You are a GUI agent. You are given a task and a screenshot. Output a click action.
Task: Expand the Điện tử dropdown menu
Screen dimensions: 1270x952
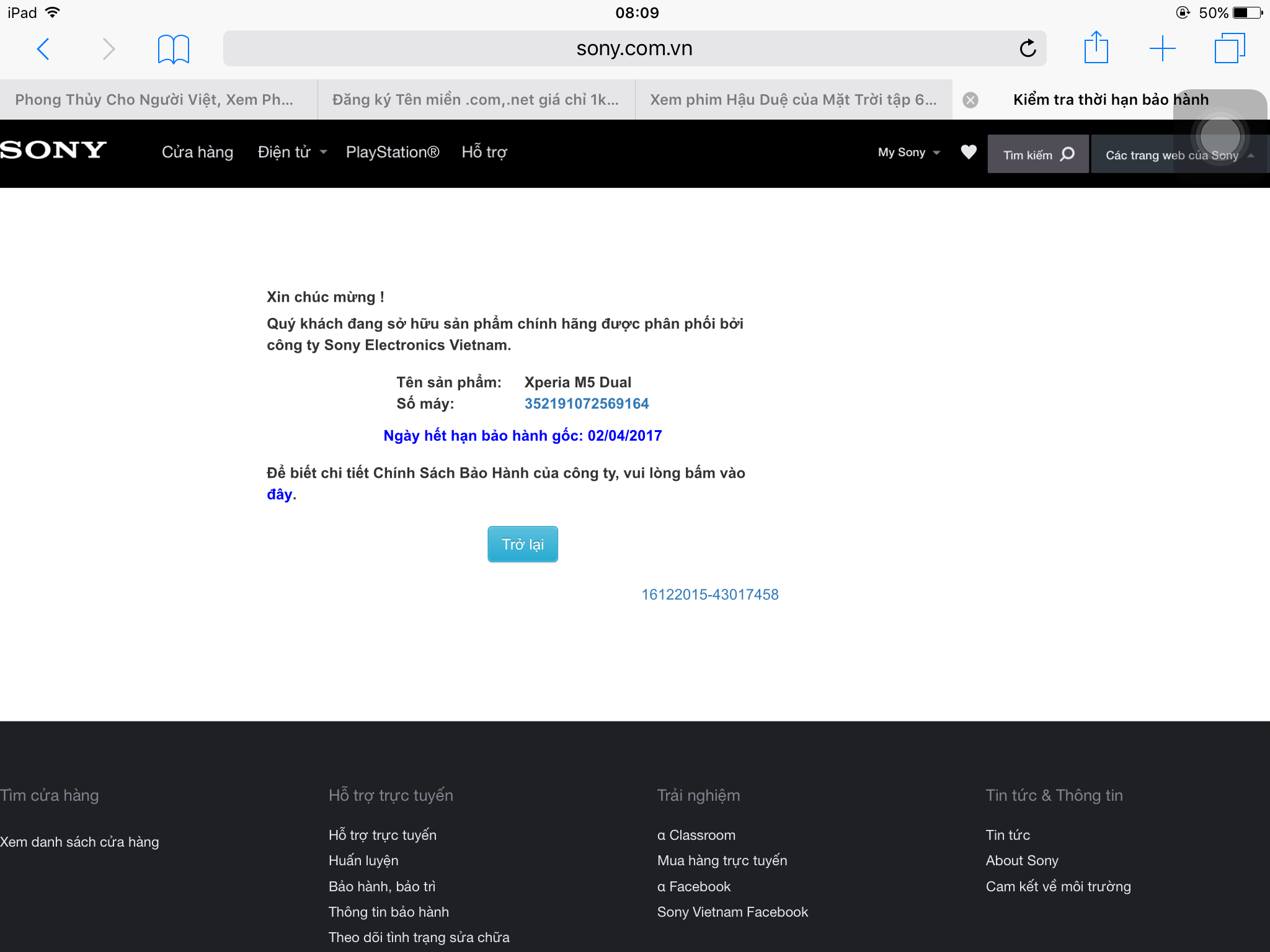[x=292, y=152]
